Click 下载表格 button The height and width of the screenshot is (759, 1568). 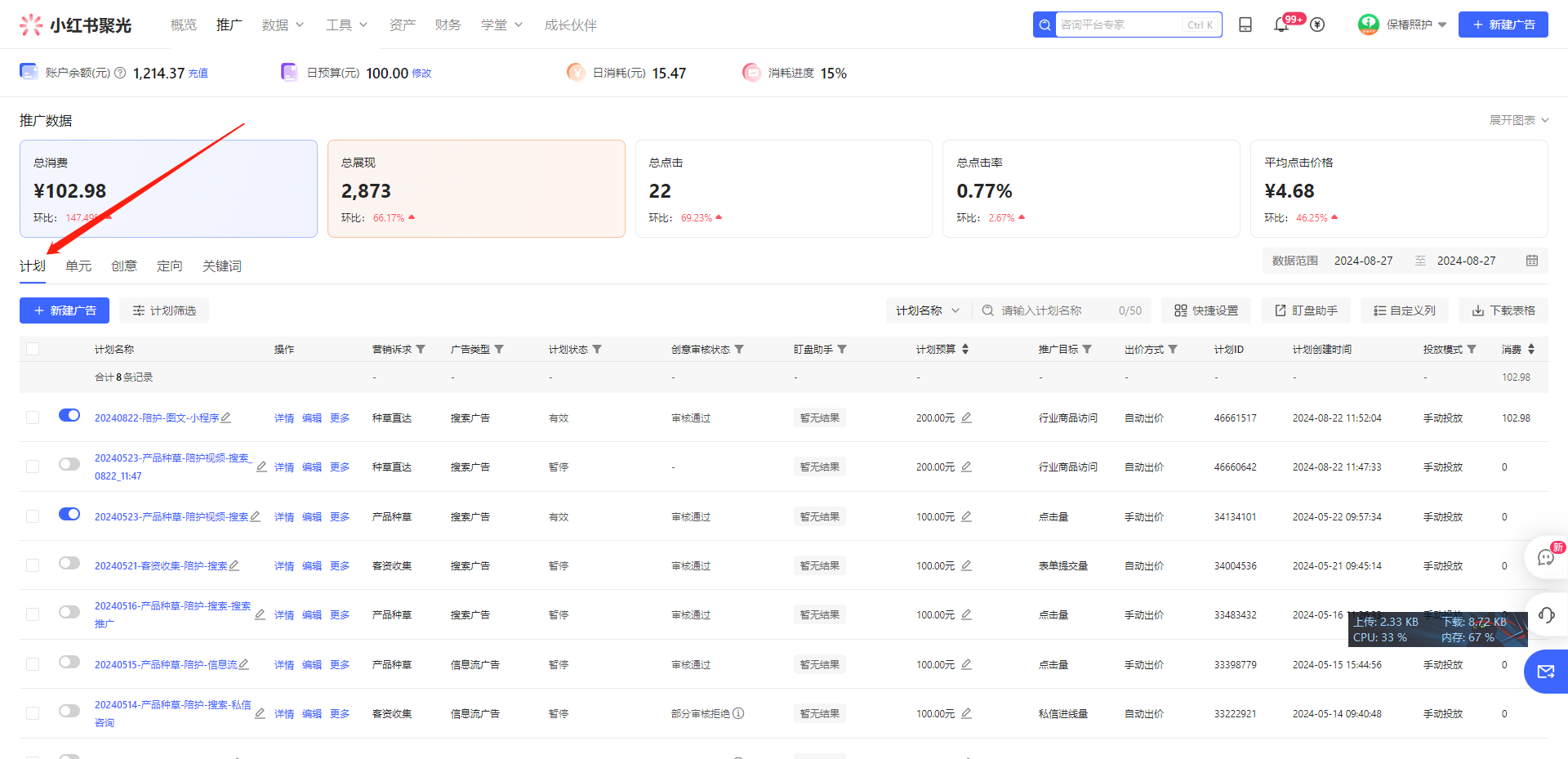1503,310
